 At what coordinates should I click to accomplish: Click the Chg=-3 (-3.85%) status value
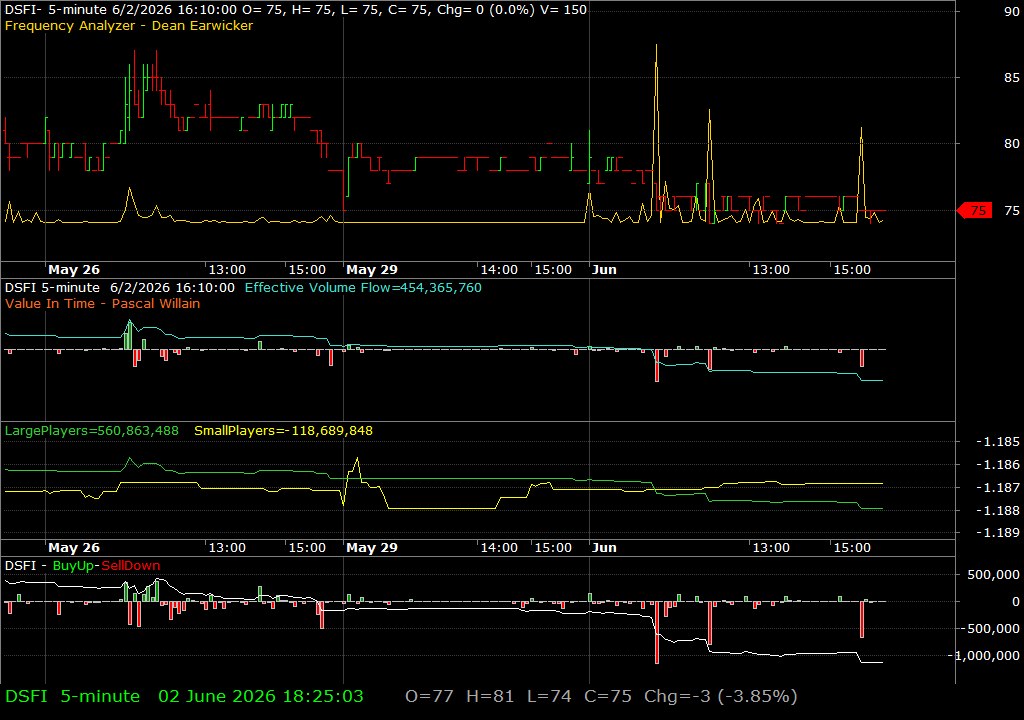[720, 696]
